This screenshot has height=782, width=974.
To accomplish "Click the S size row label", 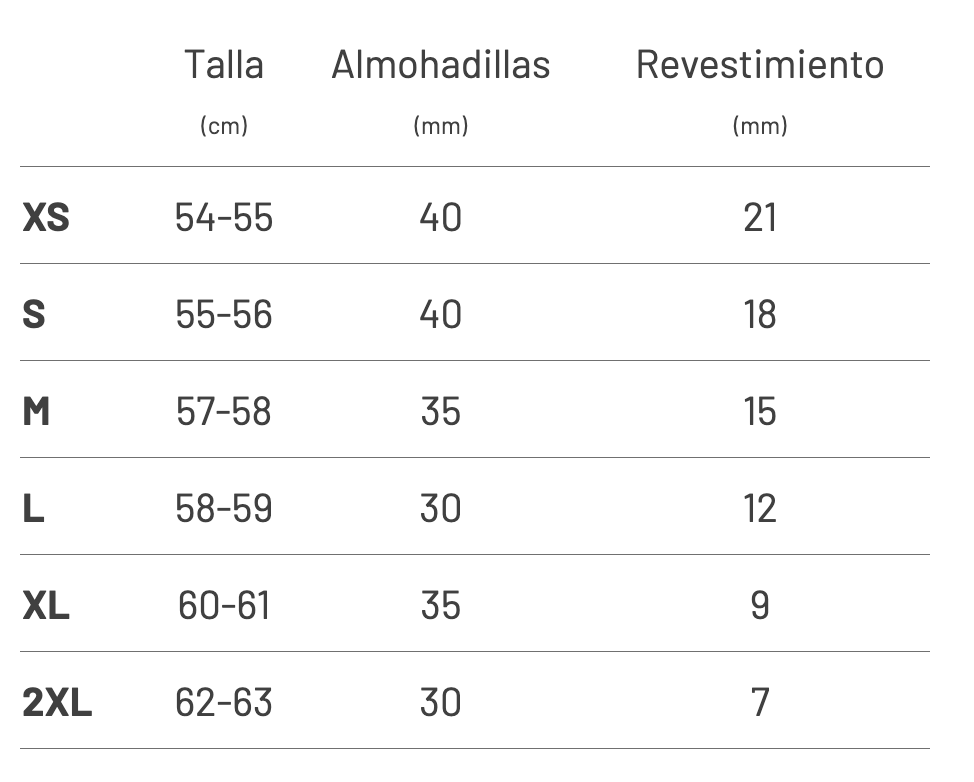I will click(x=34, y=314).
